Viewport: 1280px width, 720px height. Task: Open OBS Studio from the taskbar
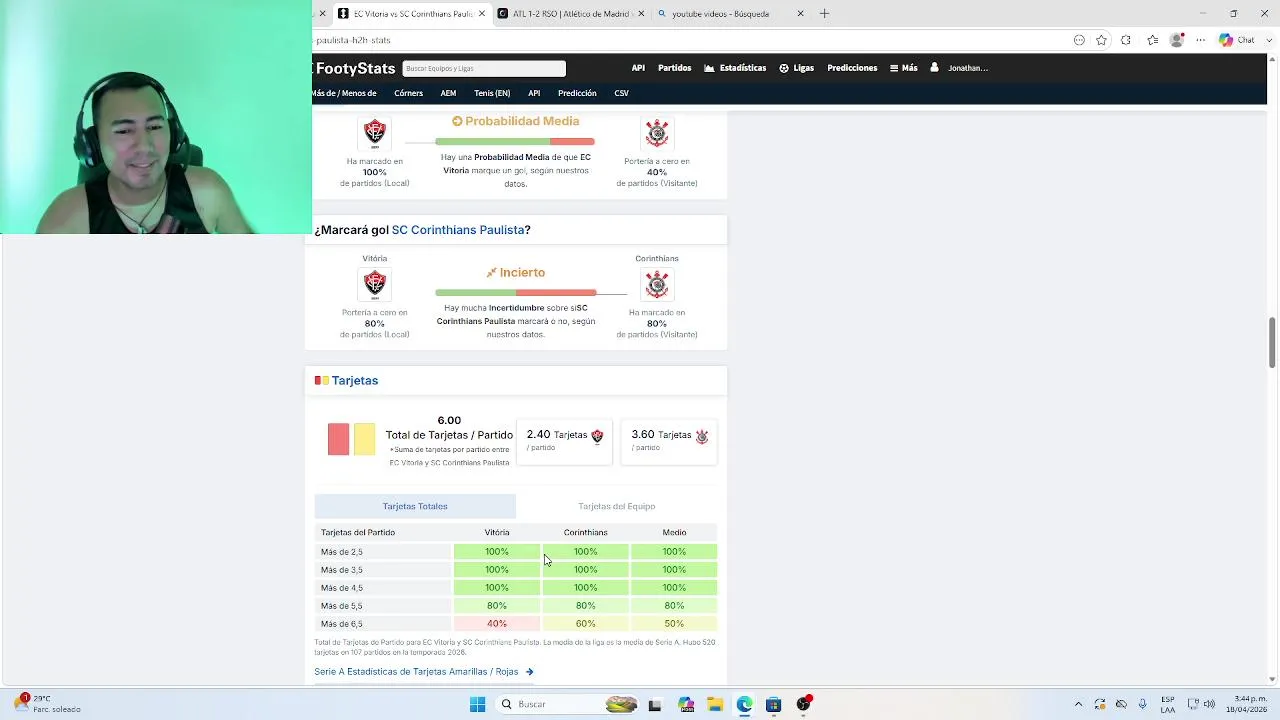pos(803,704)
